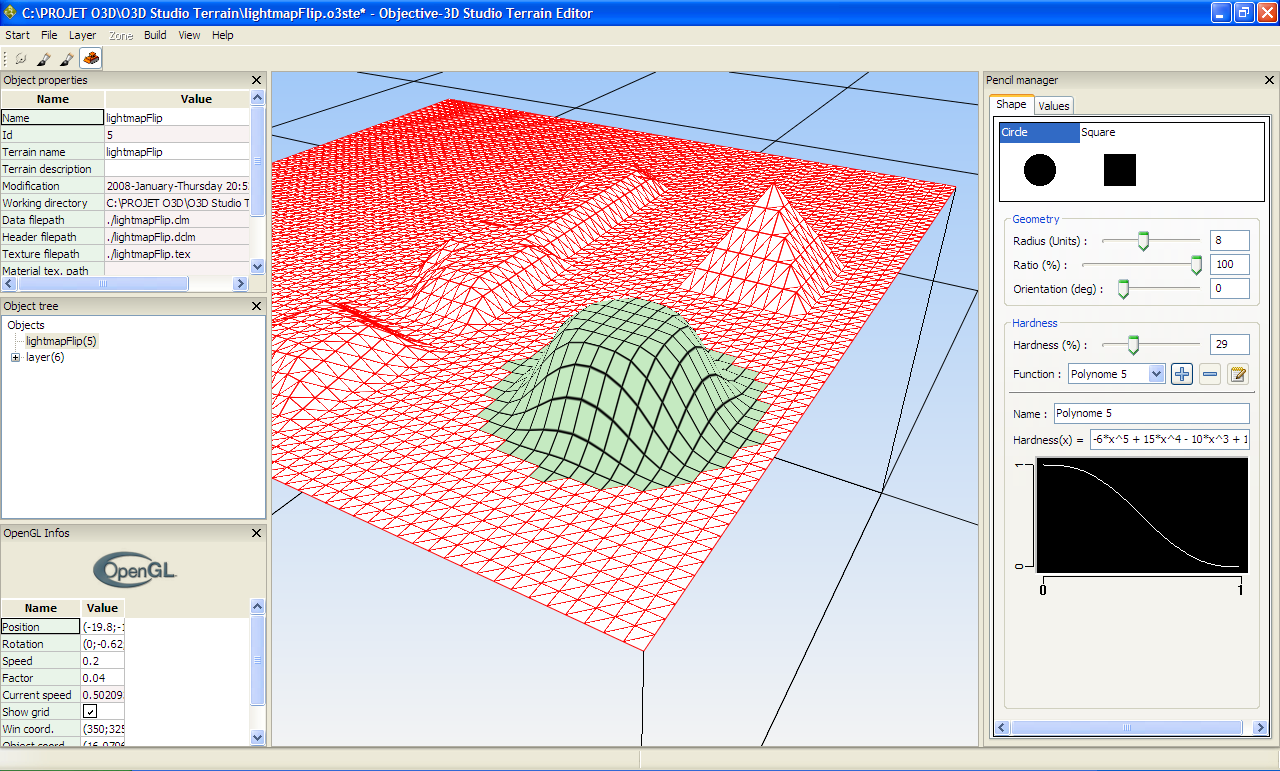This screenshot has width=1280, height=771.
Task: Close the Object properties panel
Action: tap(256, 80)
